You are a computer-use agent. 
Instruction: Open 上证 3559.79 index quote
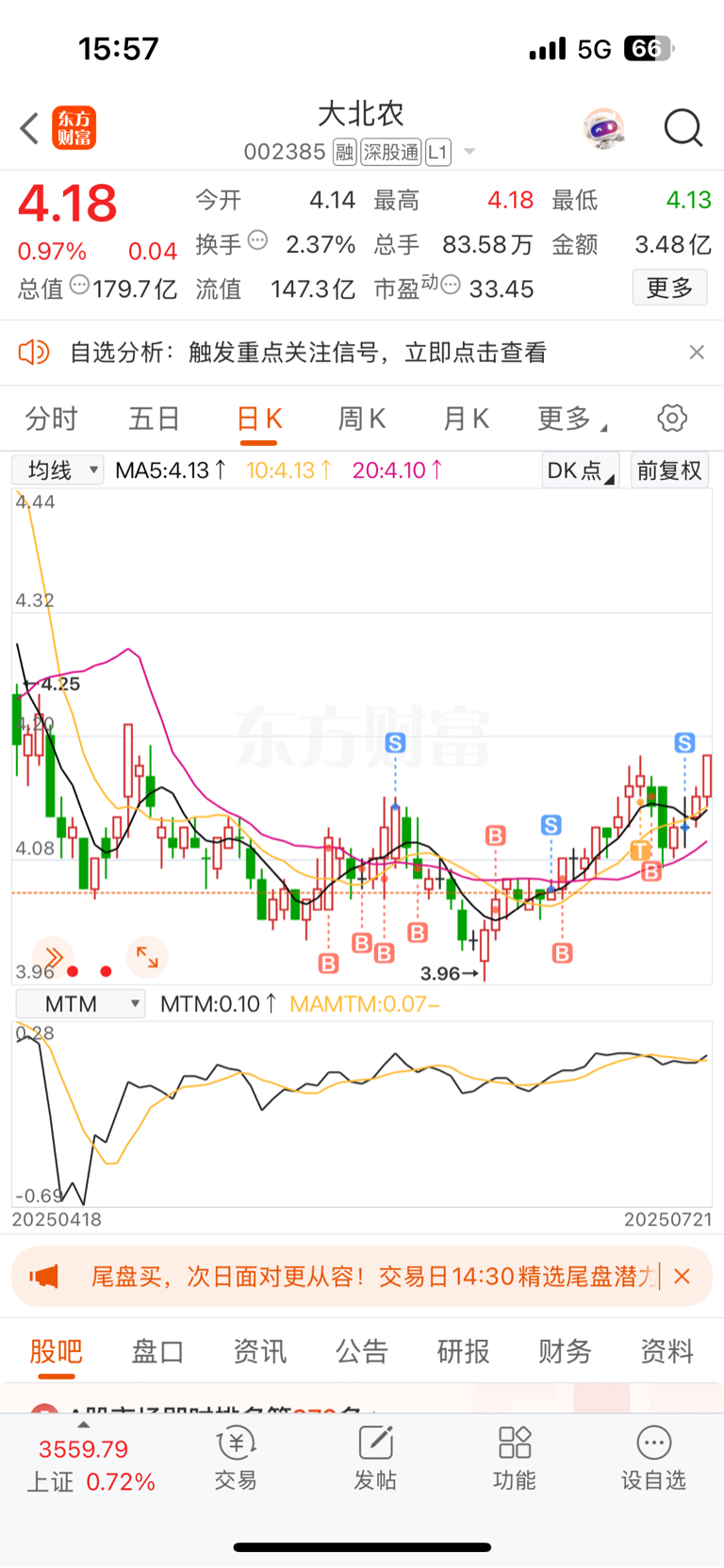pyautogui.click(x=90, y=1465)
